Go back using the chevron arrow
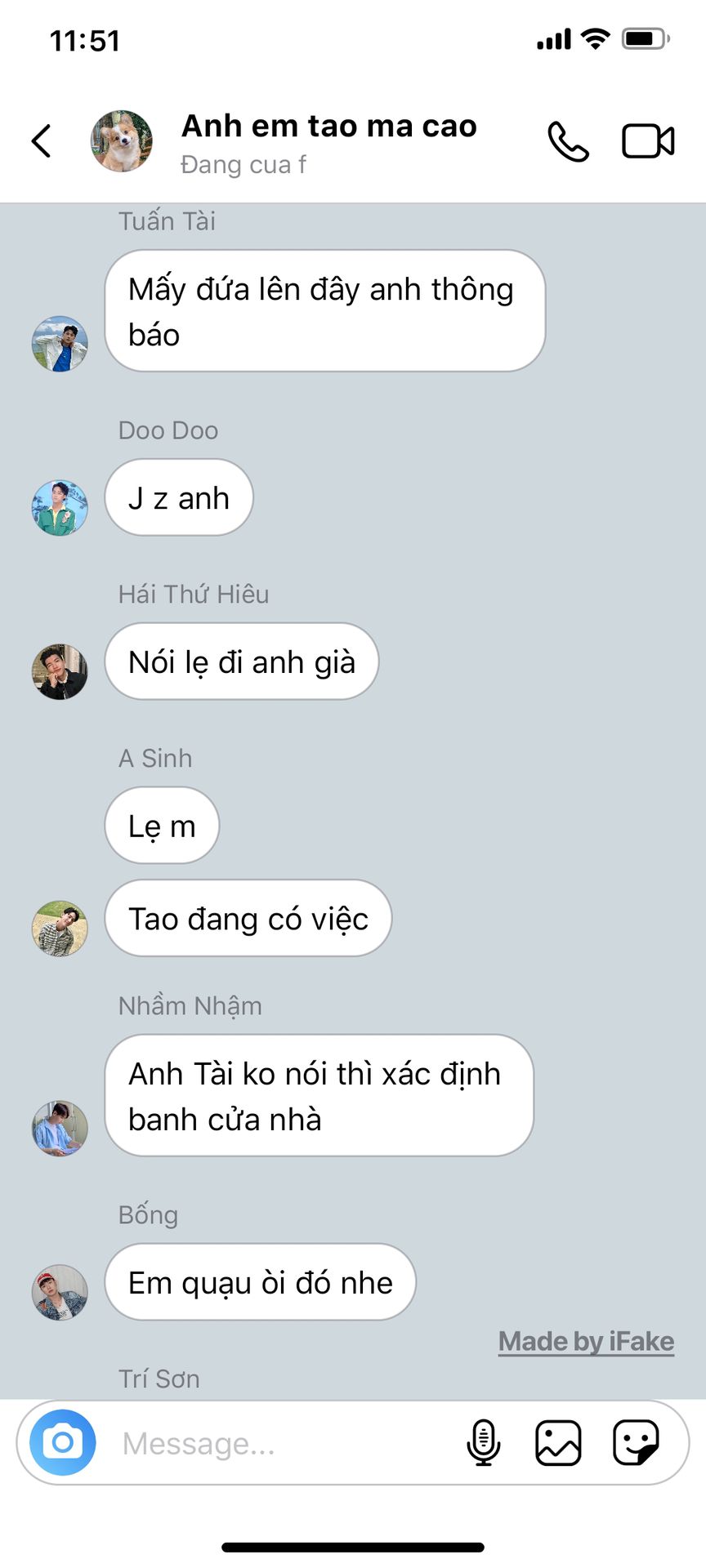The height and width of the screenshot is (1568, 706). point(42,140)
